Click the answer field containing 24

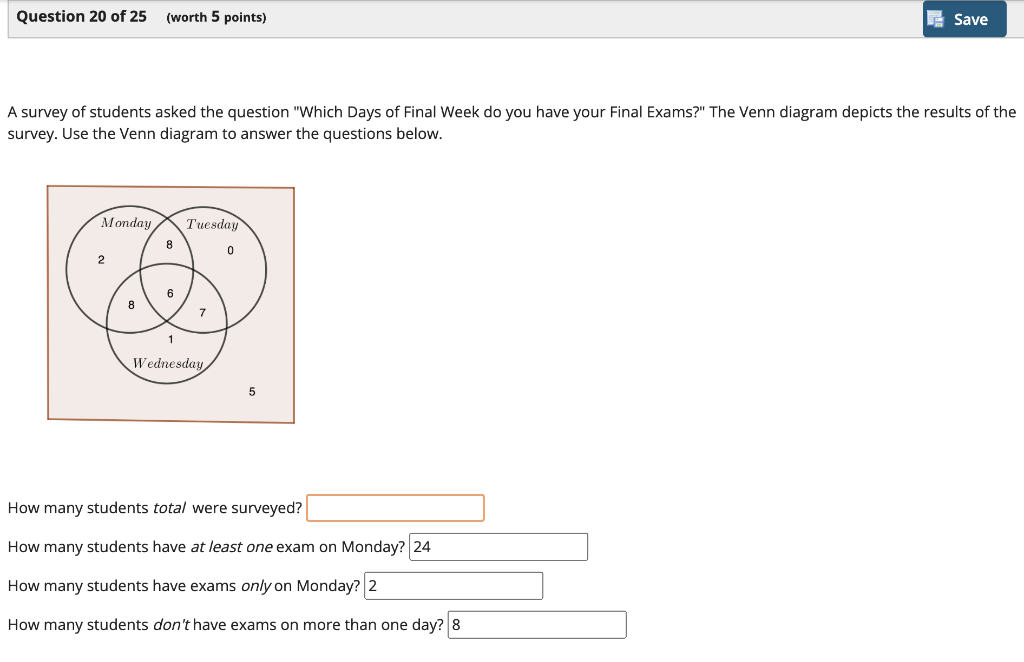[497, 546]
